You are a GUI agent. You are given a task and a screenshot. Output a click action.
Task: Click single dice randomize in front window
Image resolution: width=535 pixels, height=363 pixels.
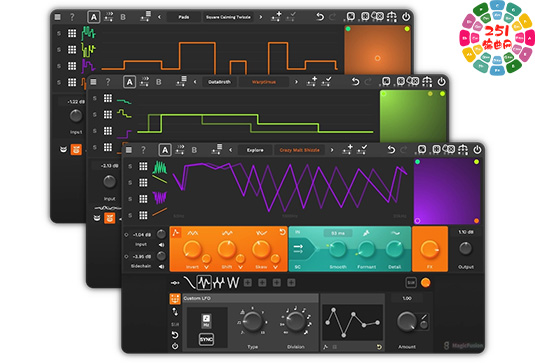(422, 149)
